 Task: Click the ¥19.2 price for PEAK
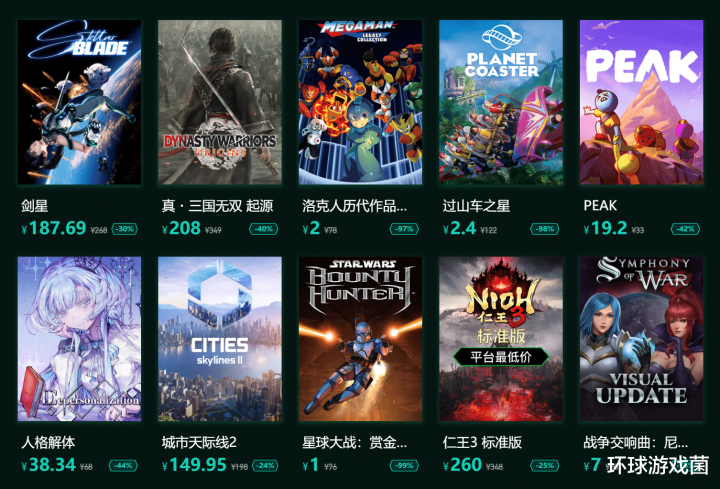(x=605, y=228)
